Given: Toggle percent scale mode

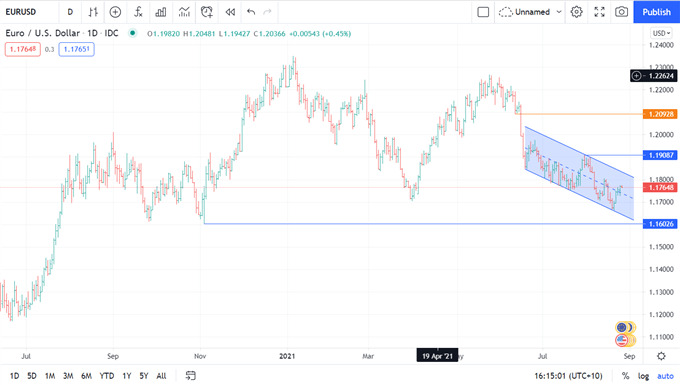Looking at the screenshot, I should point(625,376).
